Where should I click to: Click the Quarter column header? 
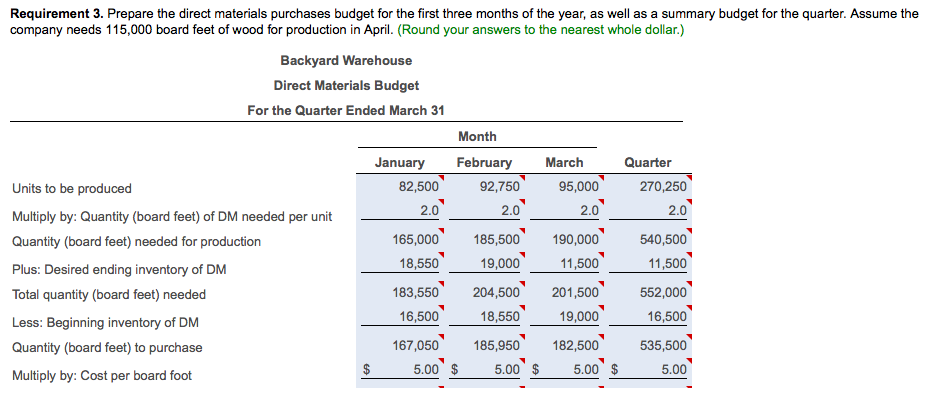pyautogui.click(x=647, y=162)
